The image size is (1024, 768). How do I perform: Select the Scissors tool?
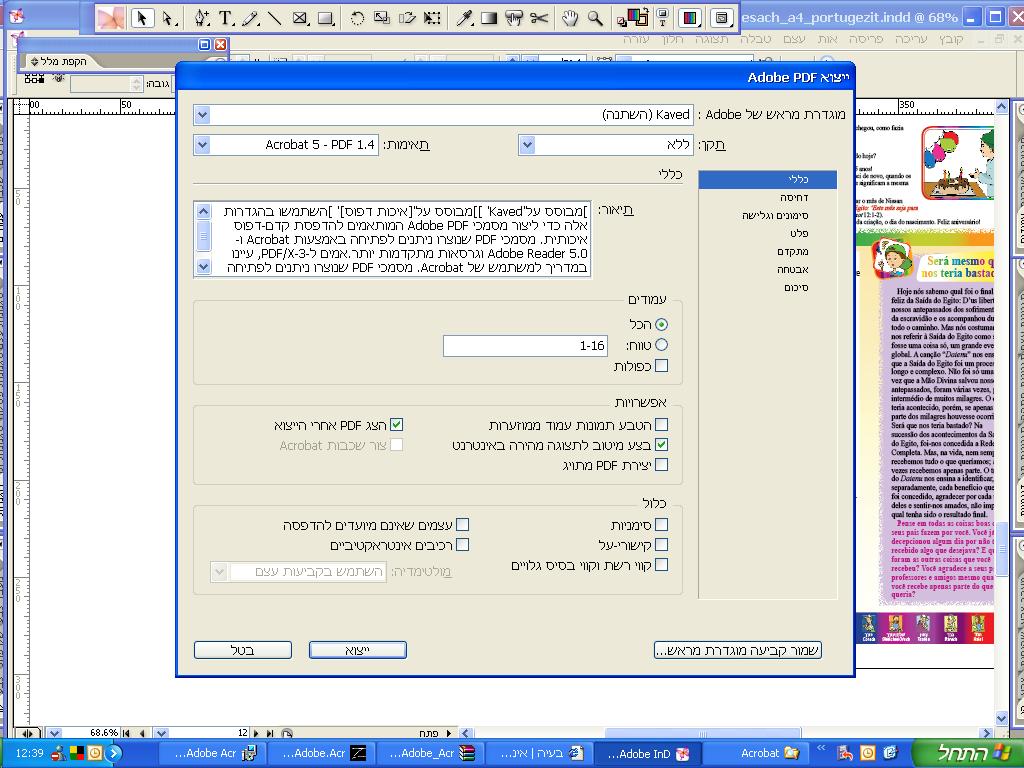[539, 18]
